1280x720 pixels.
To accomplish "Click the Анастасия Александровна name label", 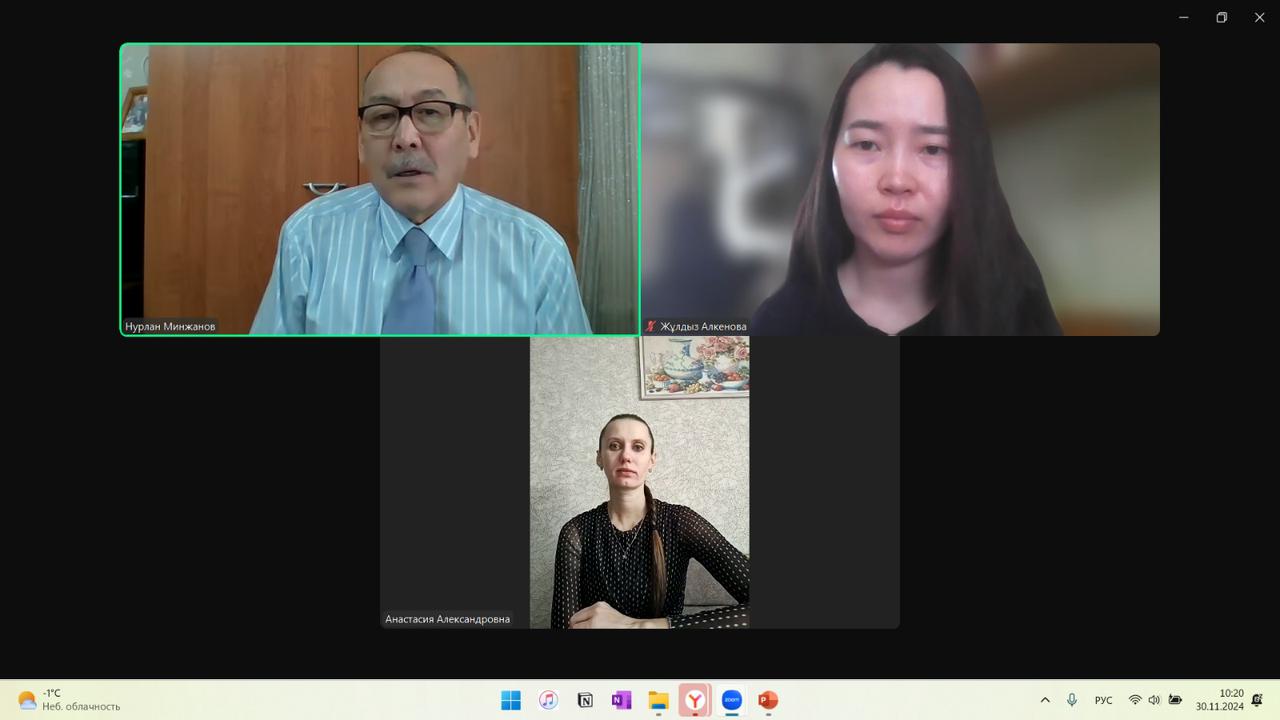I will coord(447,619).
